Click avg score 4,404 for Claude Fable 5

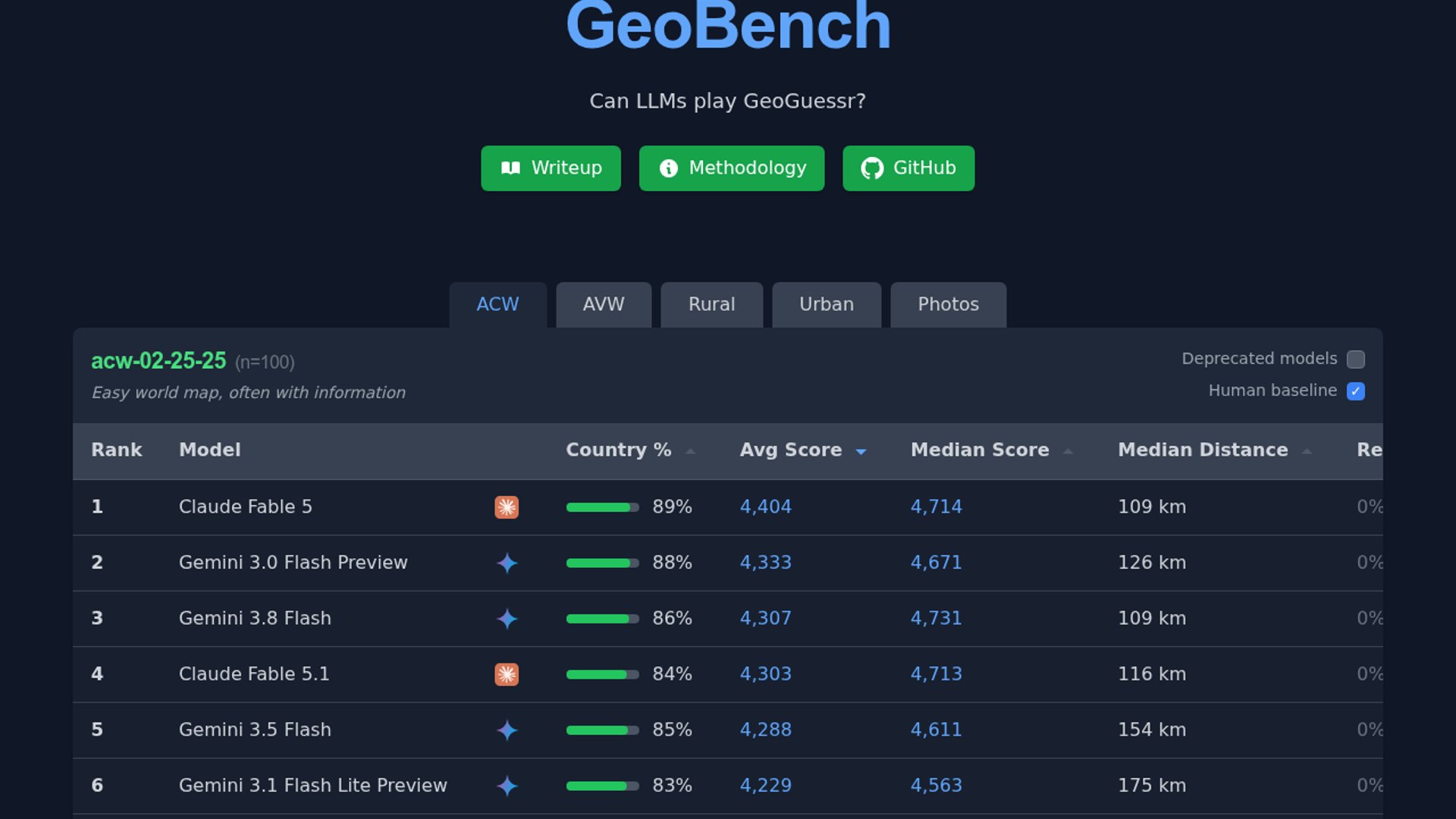(765, 507)
